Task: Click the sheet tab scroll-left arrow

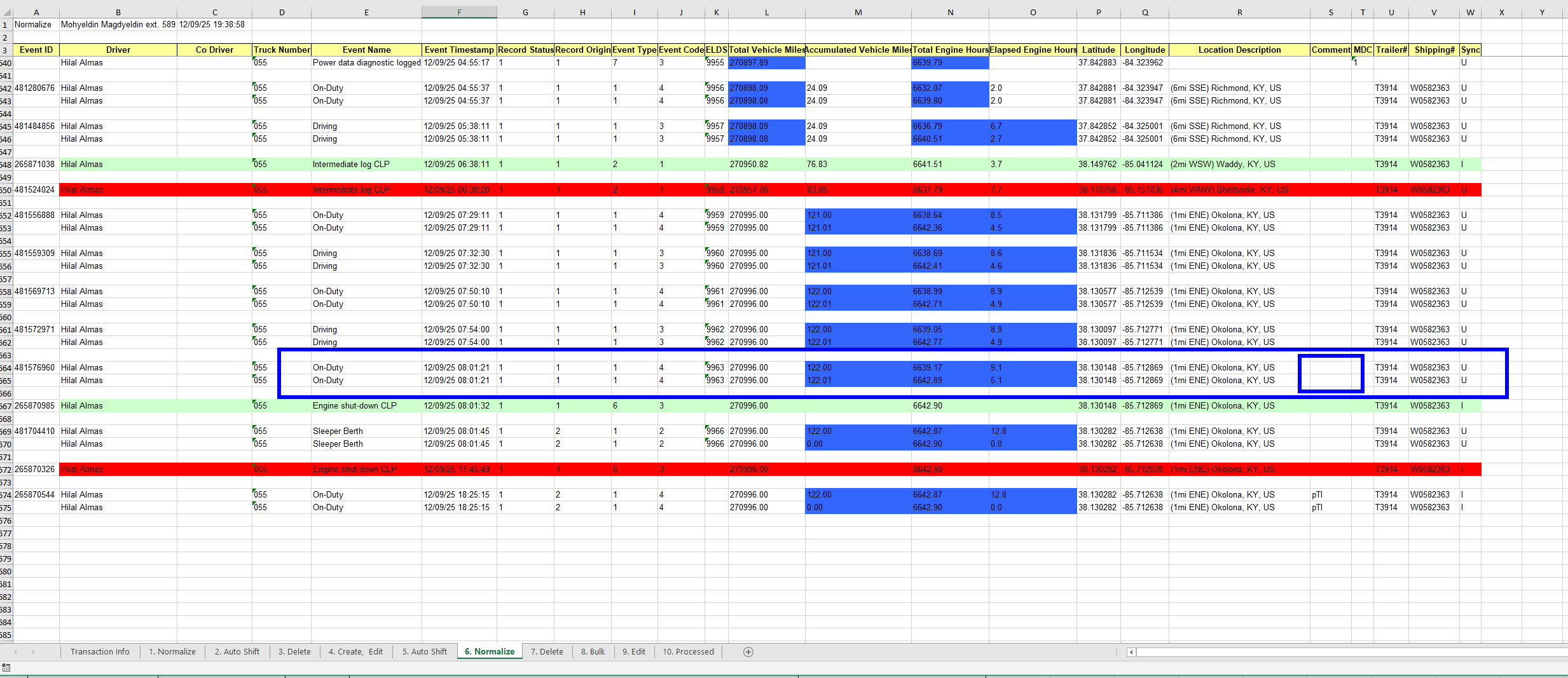Action: 15,652
